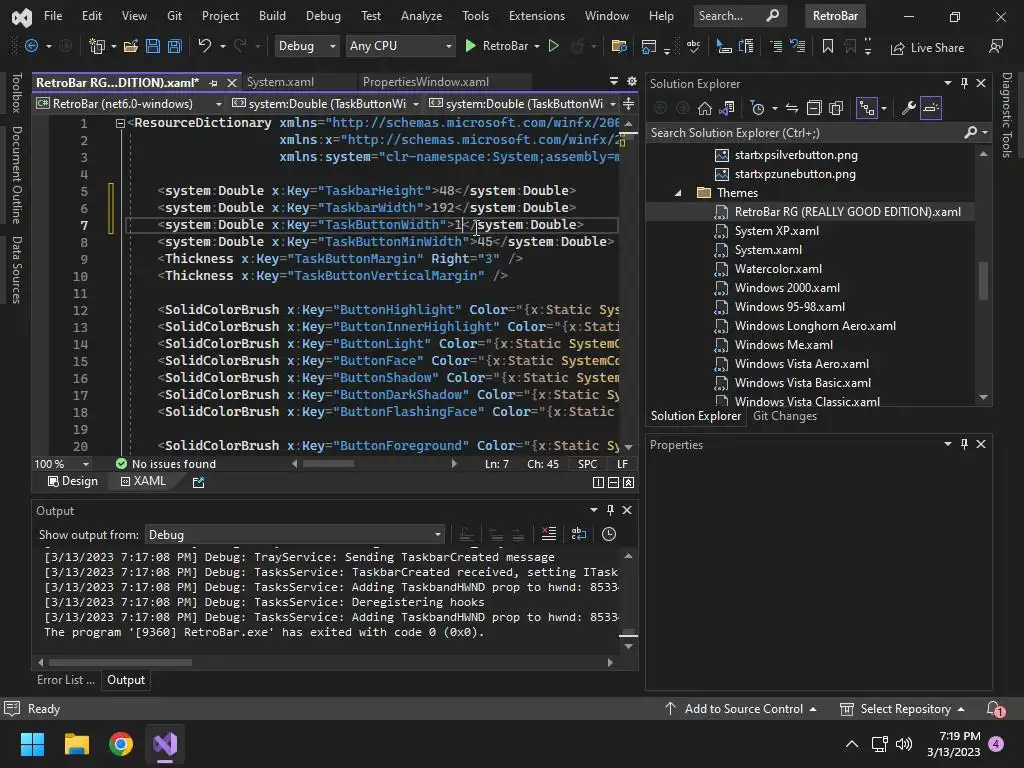Sync with Active Document in Solution Explorer
This screenshot has width=1024, height=768.
792,108
